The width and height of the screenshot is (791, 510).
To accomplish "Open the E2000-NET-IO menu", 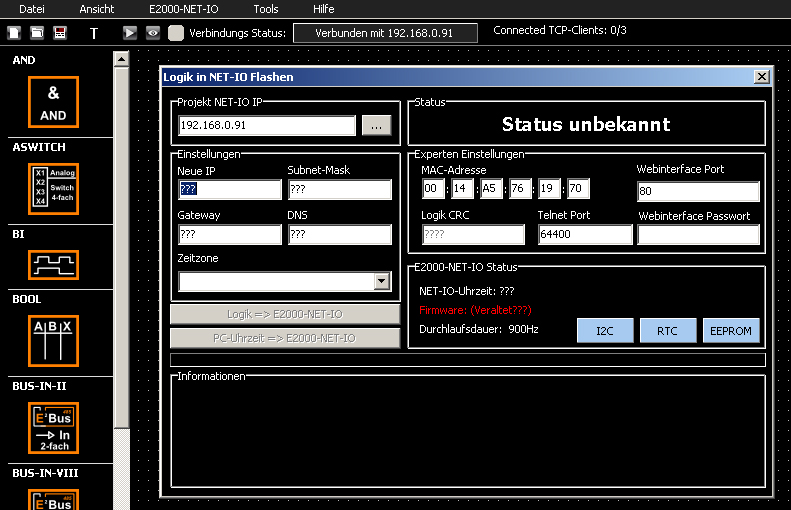I will point(183,8).
